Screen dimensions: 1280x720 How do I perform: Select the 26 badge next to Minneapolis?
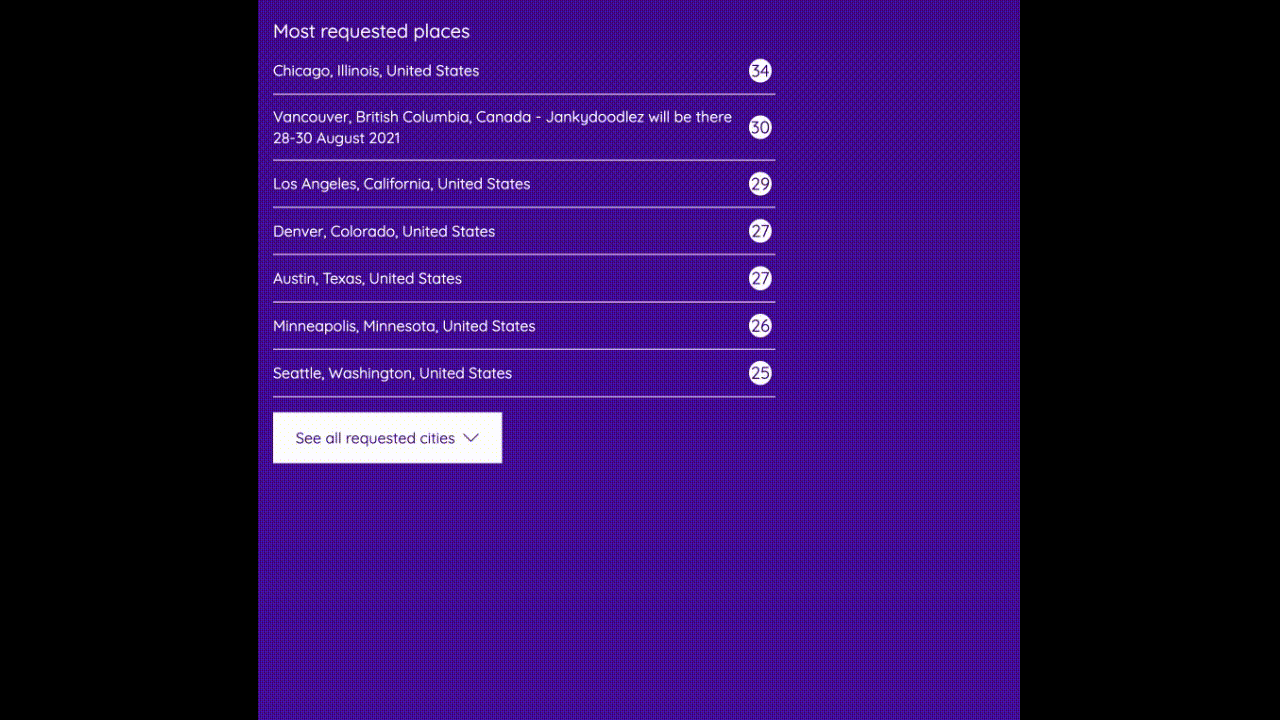[760, 326]
